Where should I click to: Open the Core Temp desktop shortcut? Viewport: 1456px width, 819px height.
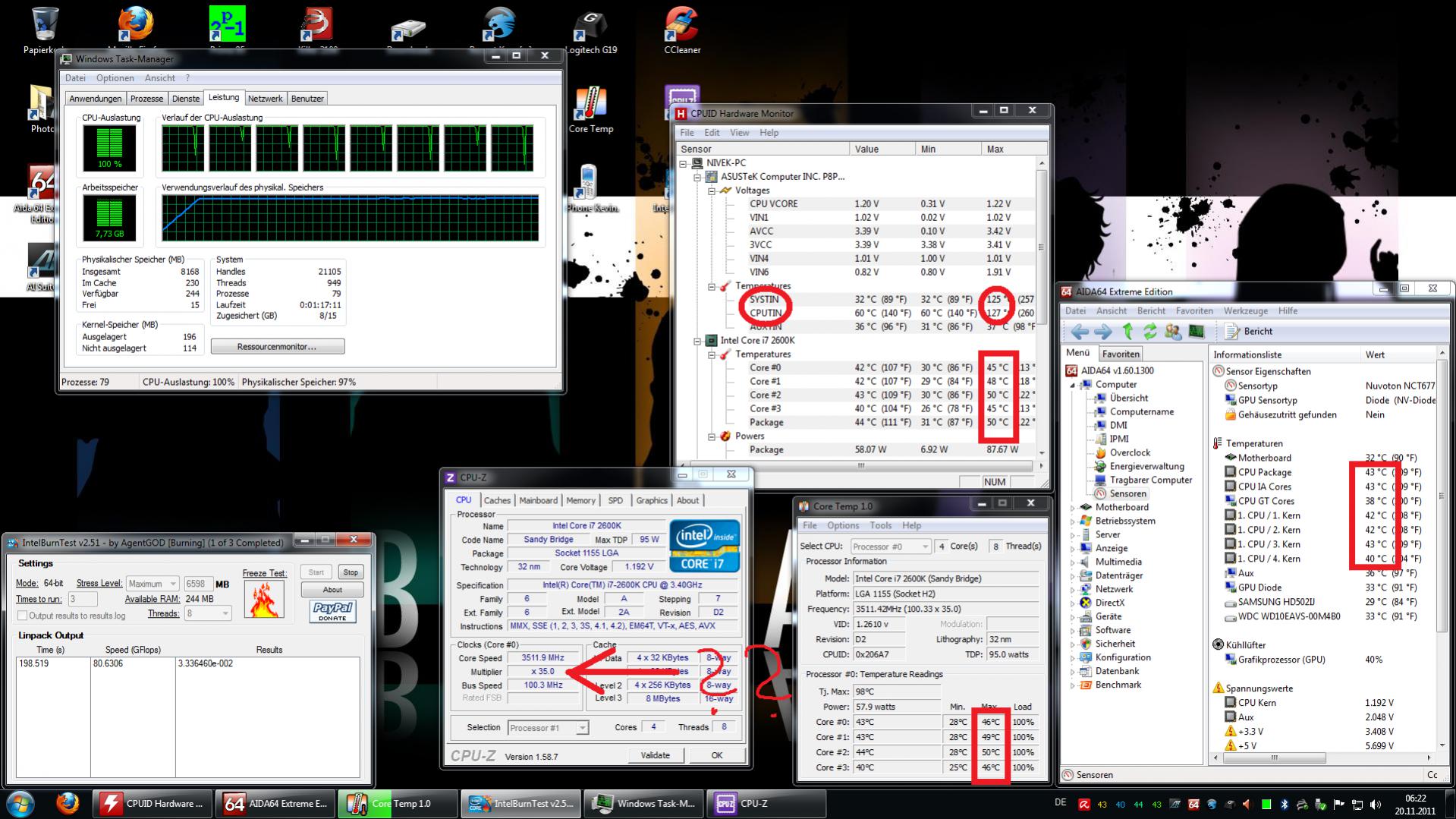click(590, 110)
